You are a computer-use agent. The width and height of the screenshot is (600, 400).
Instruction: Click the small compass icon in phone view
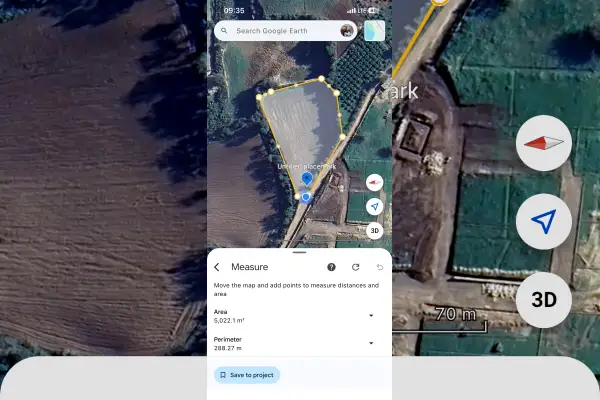pos(375,183)
